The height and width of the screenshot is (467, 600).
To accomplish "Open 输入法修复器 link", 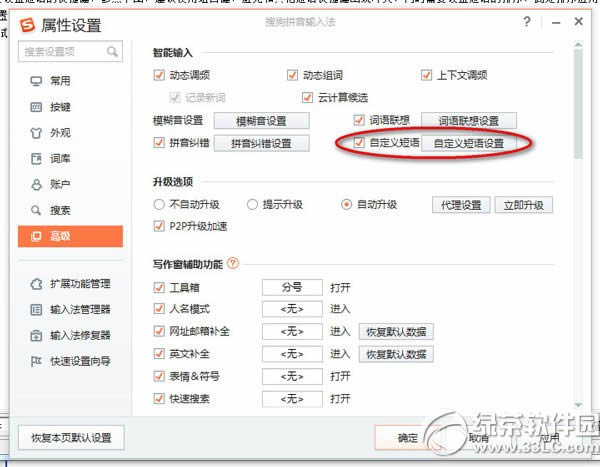I will (80, 336).
